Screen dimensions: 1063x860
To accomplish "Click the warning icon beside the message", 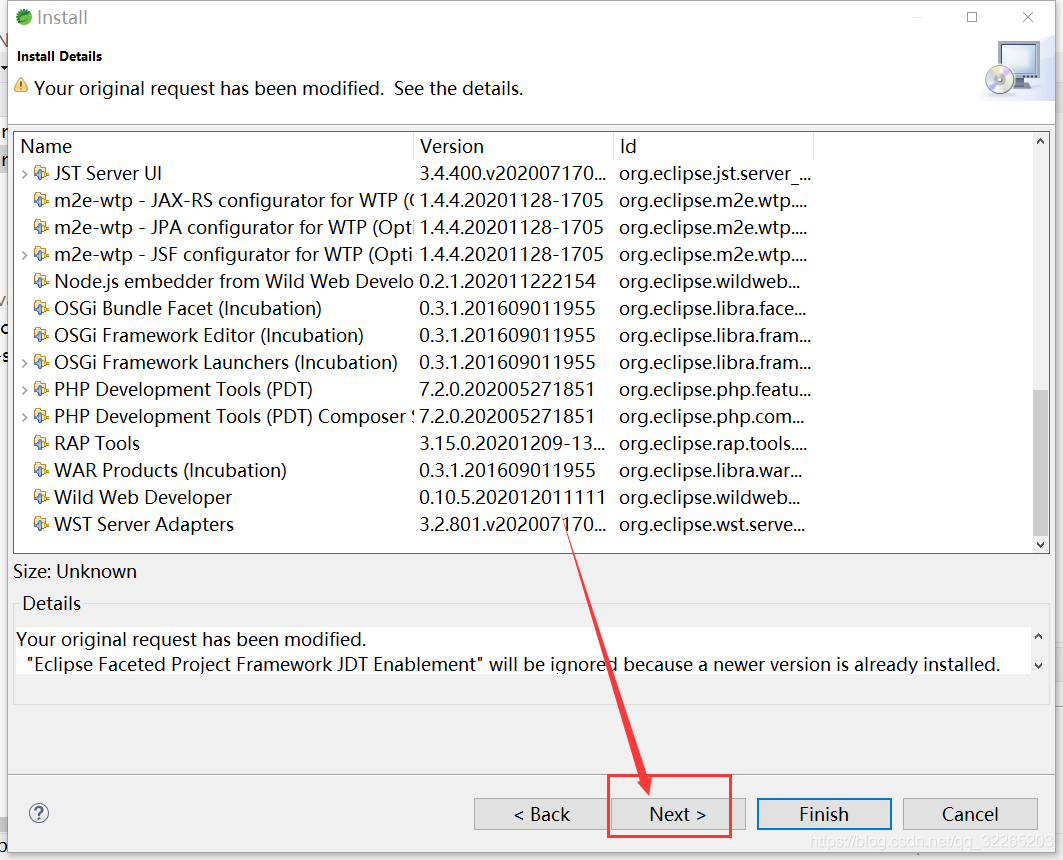I will [x=21, y=86].
